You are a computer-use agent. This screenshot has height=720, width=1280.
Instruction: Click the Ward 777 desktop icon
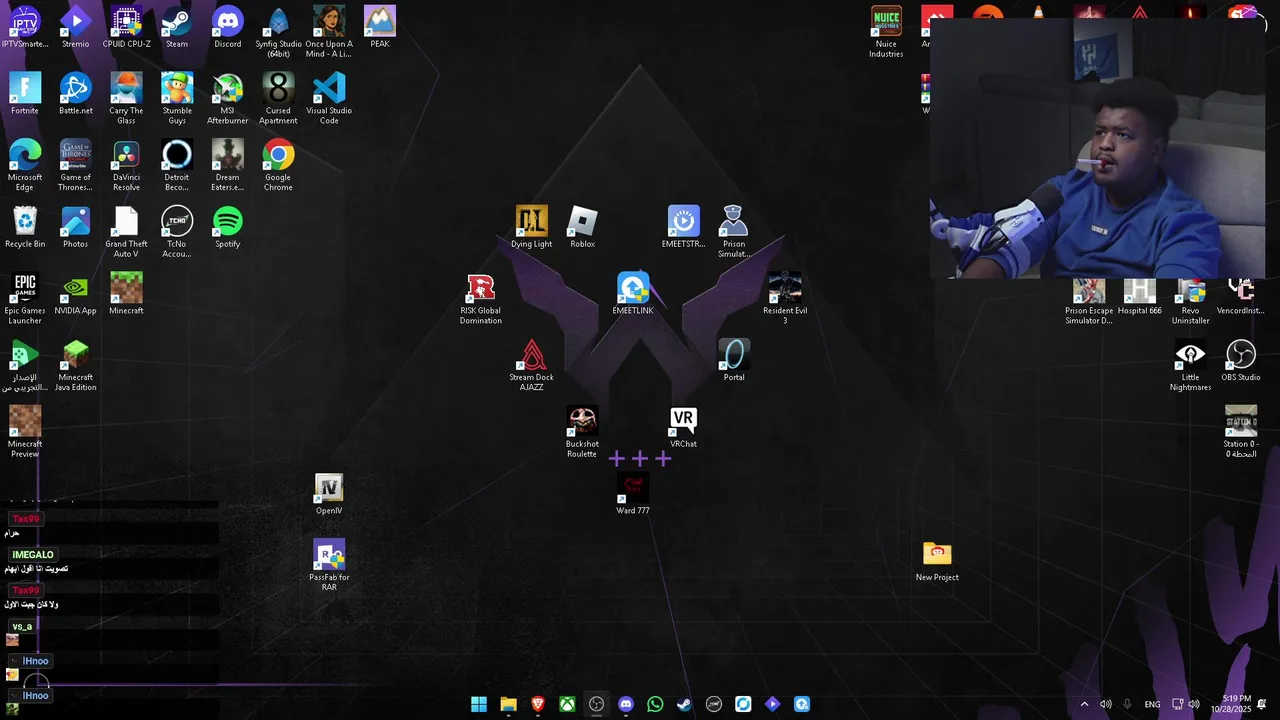coord(633,494)
